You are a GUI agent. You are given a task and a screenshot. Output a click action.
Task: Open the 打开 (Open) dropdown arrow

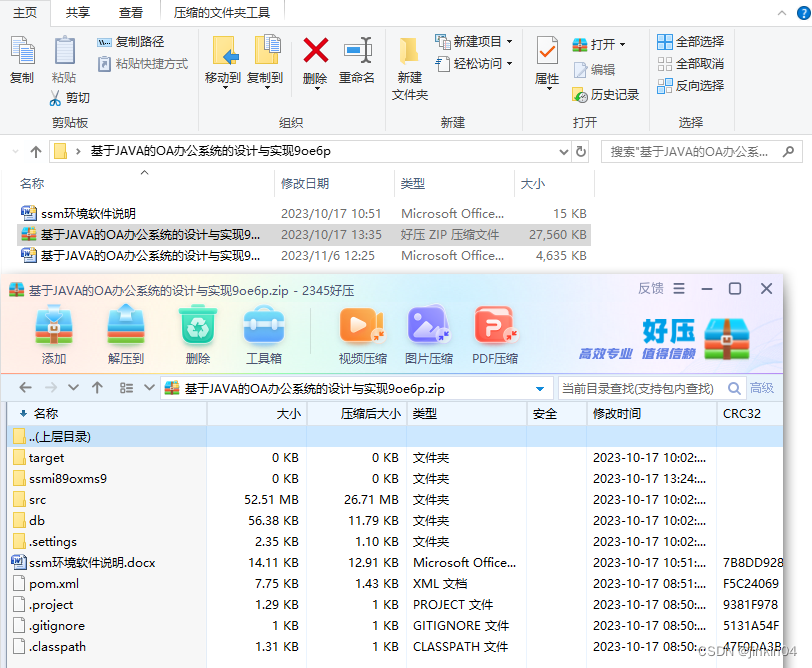pyautogui.click(x=620, y=45)
